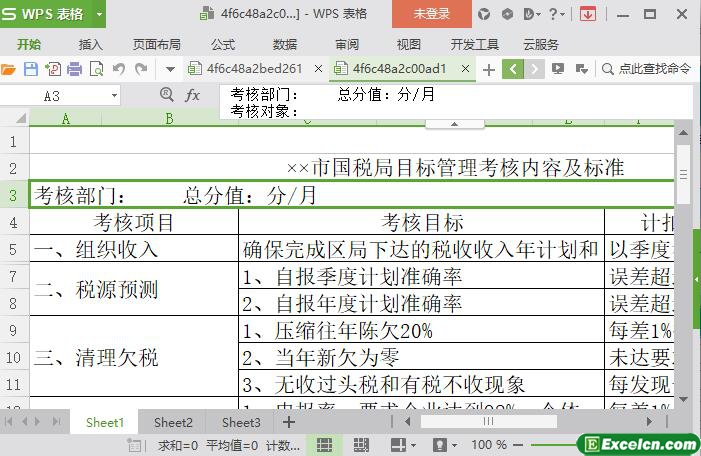Open the 开发工具 ribbon tab
Image resolution: width=701 pixels, height=456 pixels.
[x=474, y=44]
